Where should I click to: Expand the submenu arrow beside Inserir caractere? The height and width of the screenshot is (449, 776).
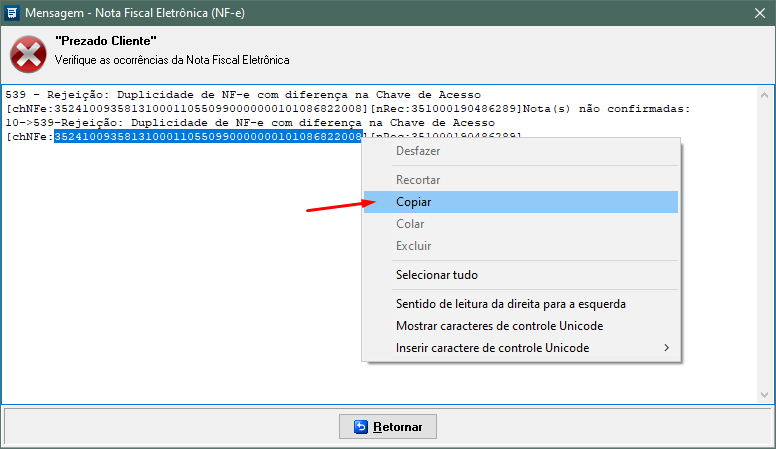pyautogui.click(x=666, y=348)
